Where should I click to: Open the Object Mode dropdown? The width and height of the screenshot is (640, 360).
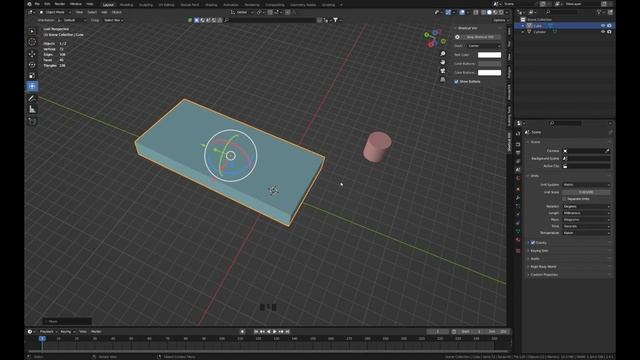pyautogui.click(x=55, y=12)
